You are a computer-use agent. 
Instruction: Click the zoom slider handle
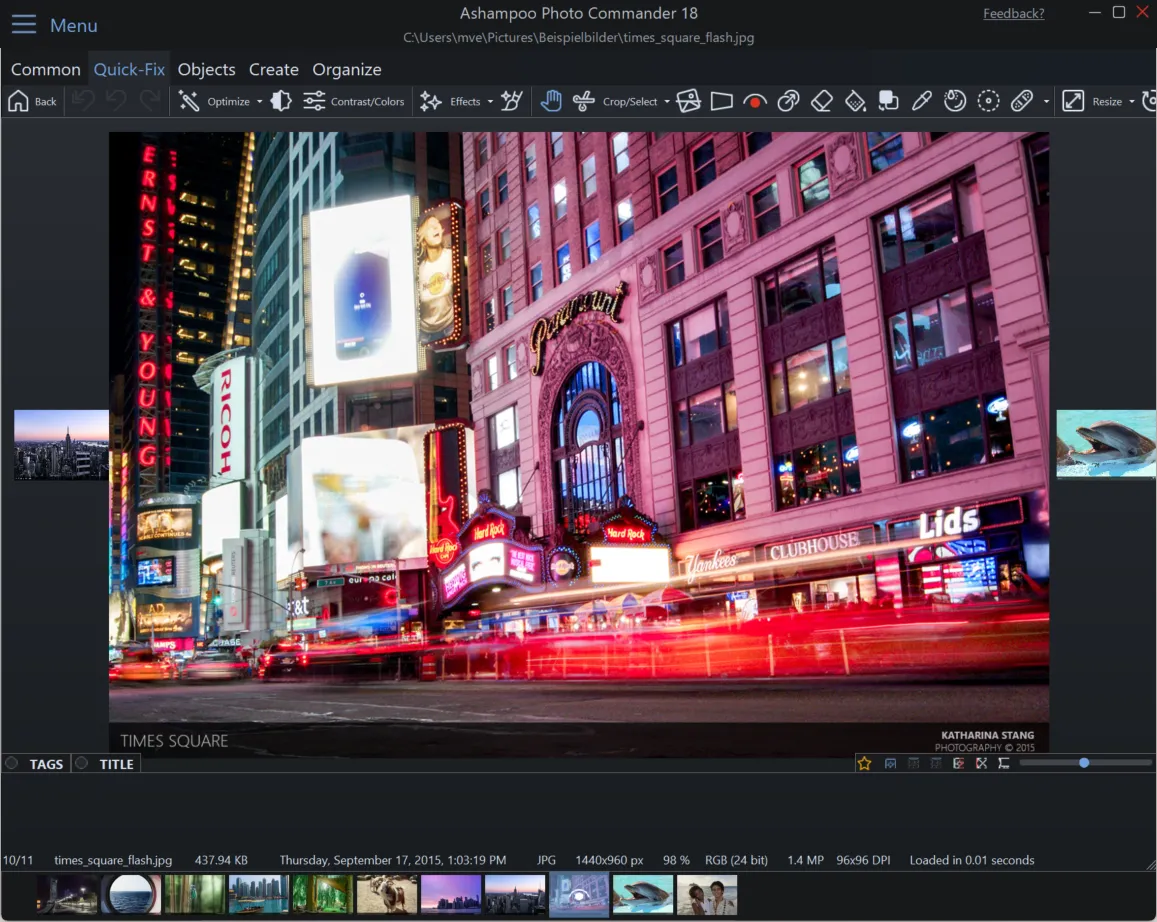pyautogui.click(x=1084, y=763)
